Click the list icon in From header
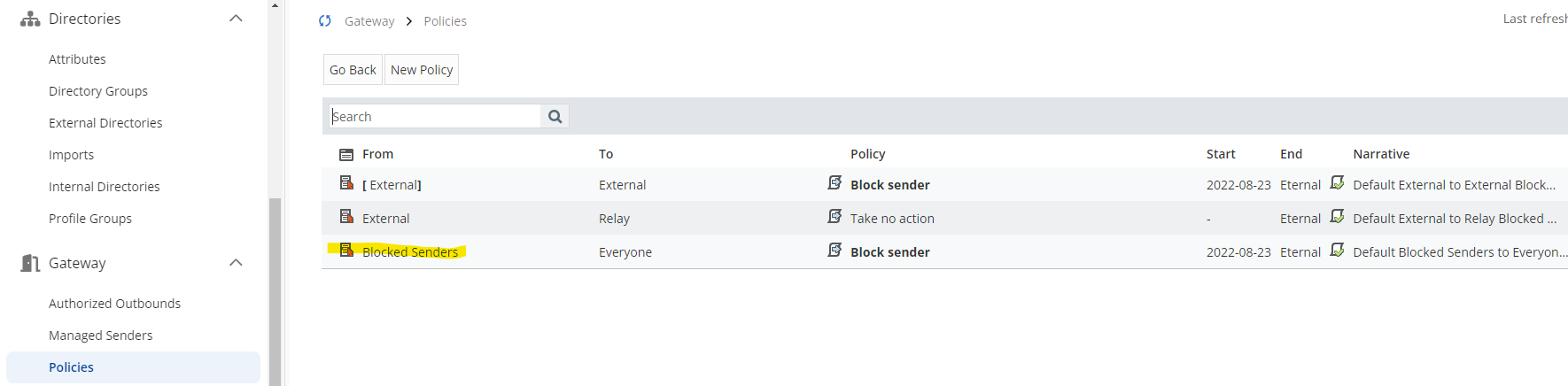Screen dimensions: 1568x386 (x=346, y=154)
